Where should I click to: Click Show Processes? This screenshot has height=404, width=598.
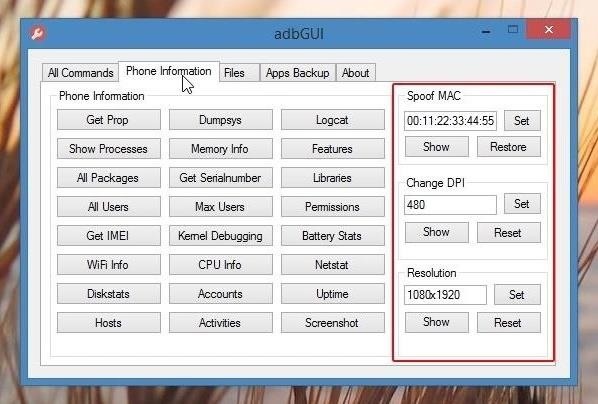[109, 149]
